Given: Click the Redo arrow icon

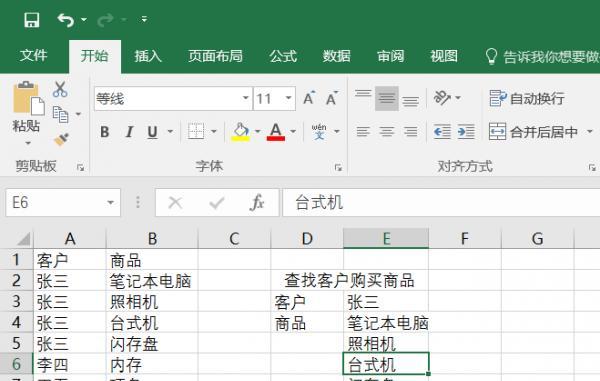Looking at the screenshot, I should (x=105, y=20).
